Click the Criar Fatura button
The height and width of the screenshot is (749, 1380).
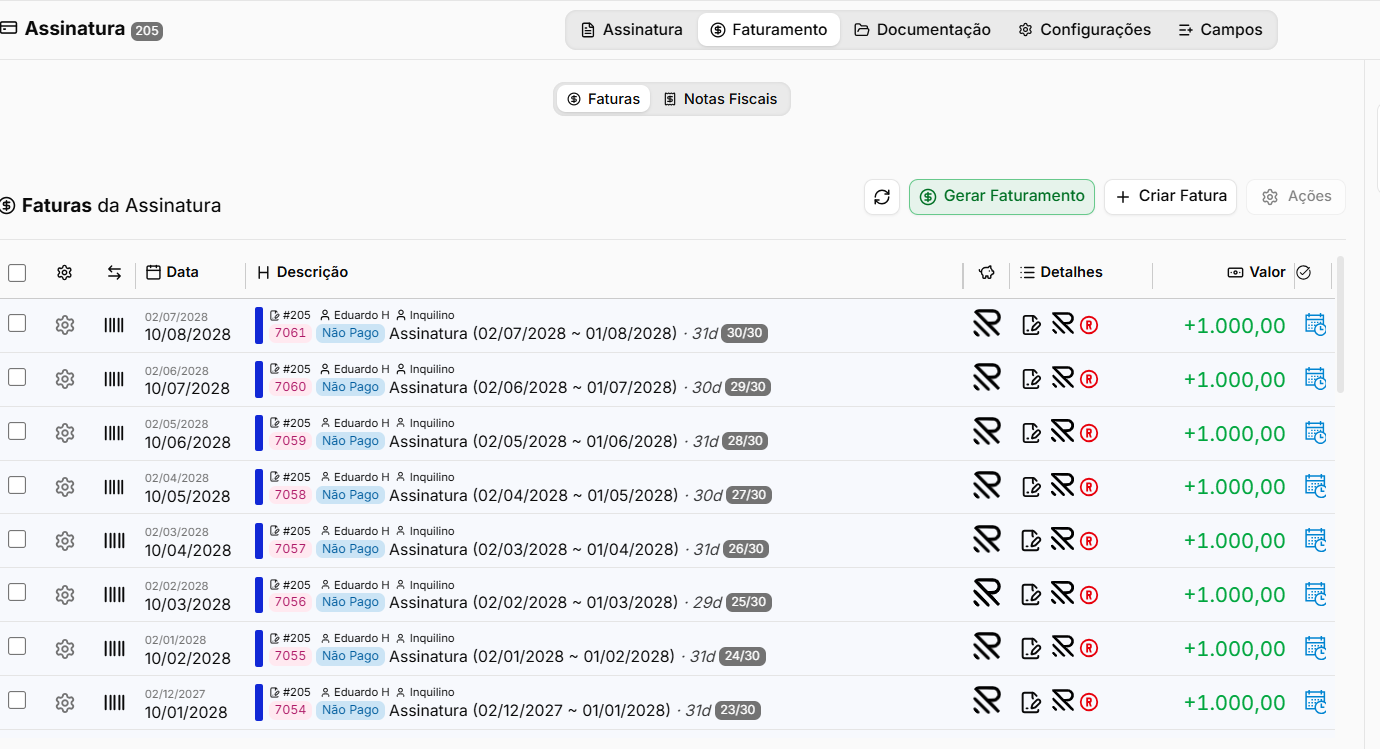1170,197
